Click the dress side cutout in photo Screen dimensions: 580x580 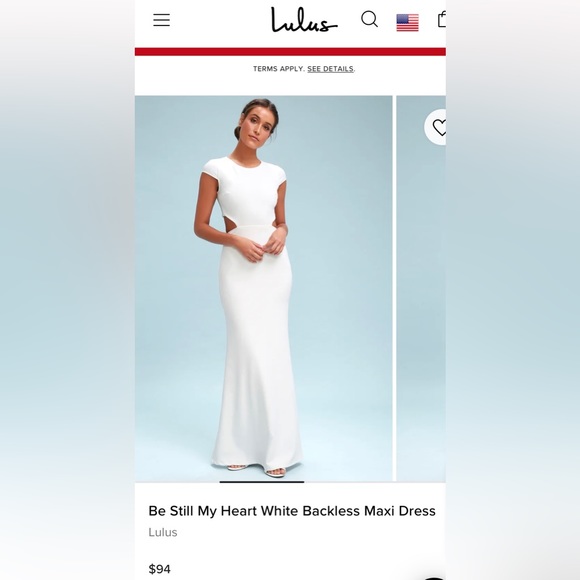(224, 224)
